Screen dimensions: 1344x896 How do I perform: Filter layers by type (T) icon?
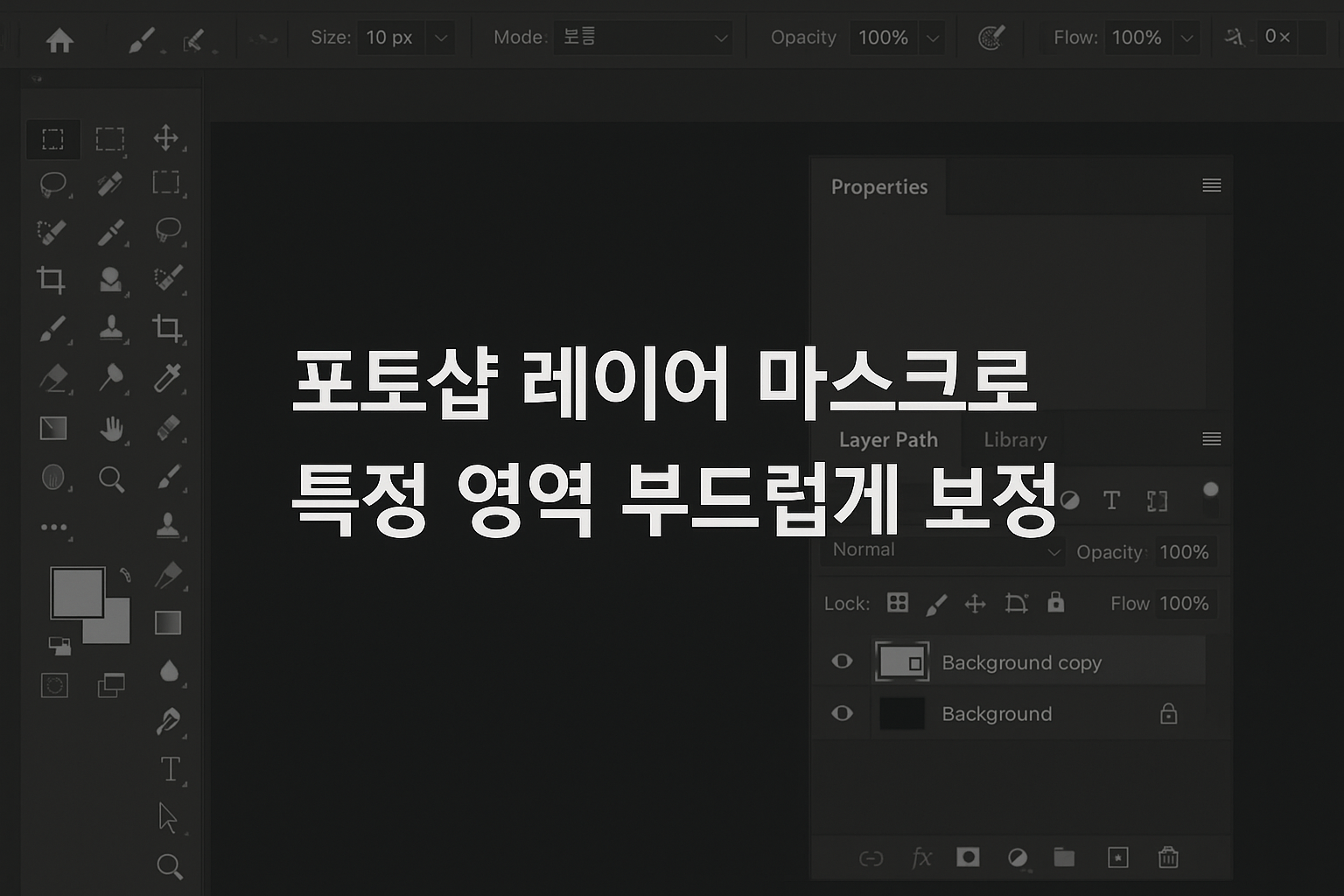(x=1111, y=500)
